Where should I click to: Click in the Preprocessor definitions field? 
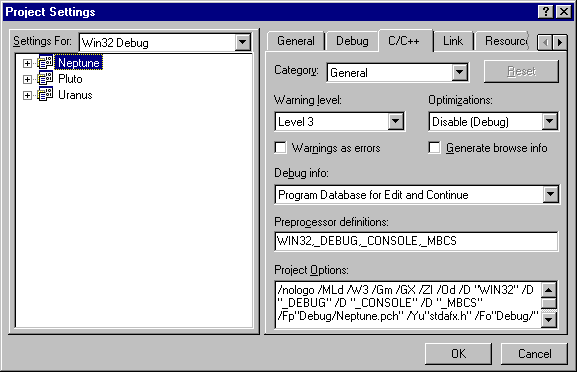point(416,241)
